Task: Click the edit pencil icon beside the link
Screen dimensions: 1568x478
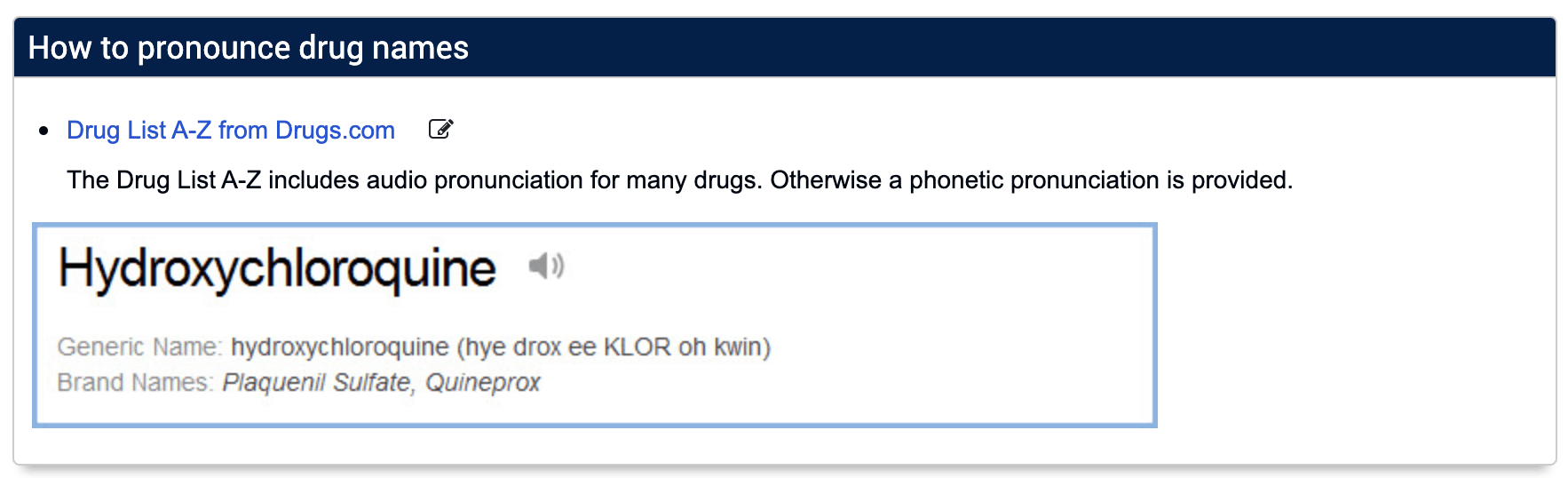Action: [440, 129]
